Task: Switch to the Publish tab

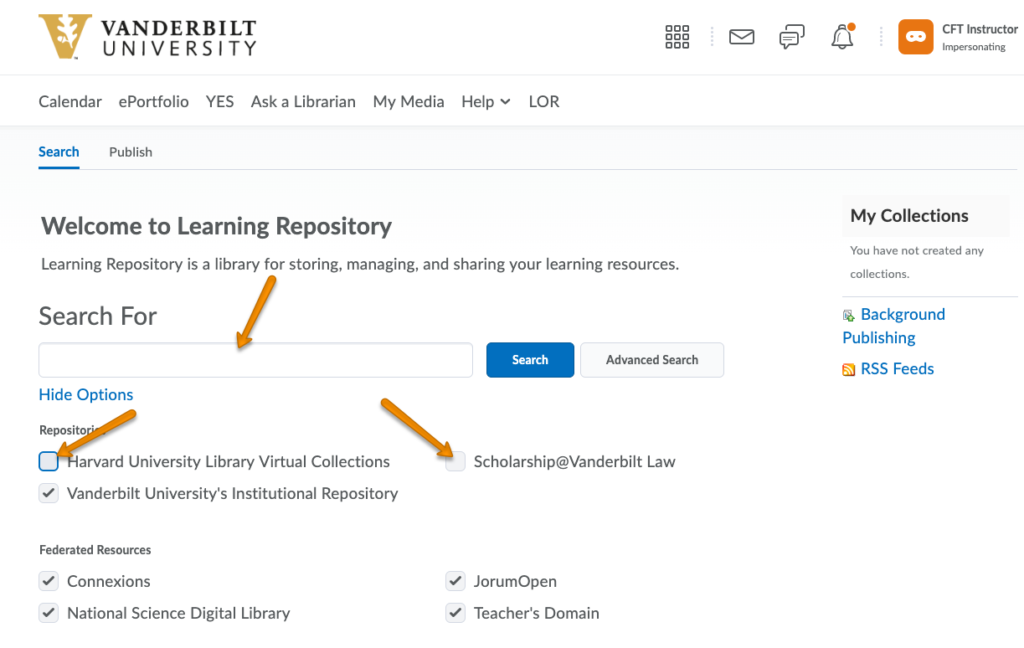Action: point(130,152)
